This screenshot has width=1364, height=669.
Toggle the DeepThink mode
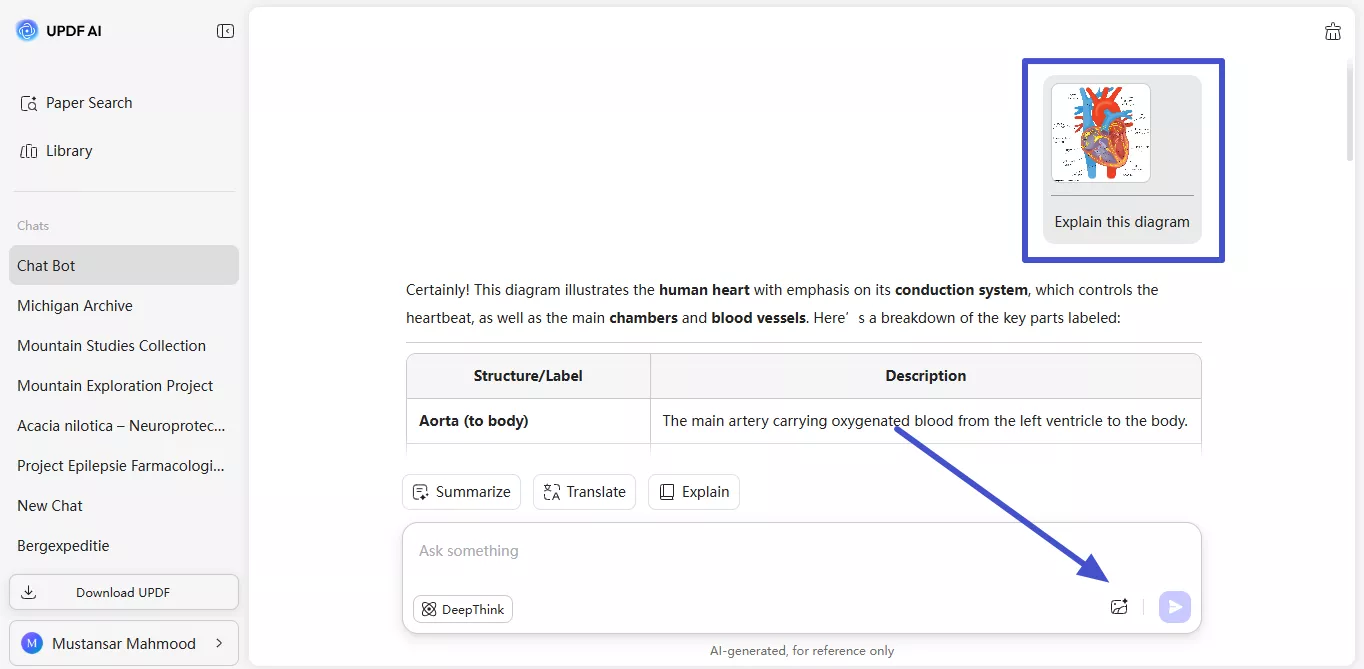coord(463,609)
